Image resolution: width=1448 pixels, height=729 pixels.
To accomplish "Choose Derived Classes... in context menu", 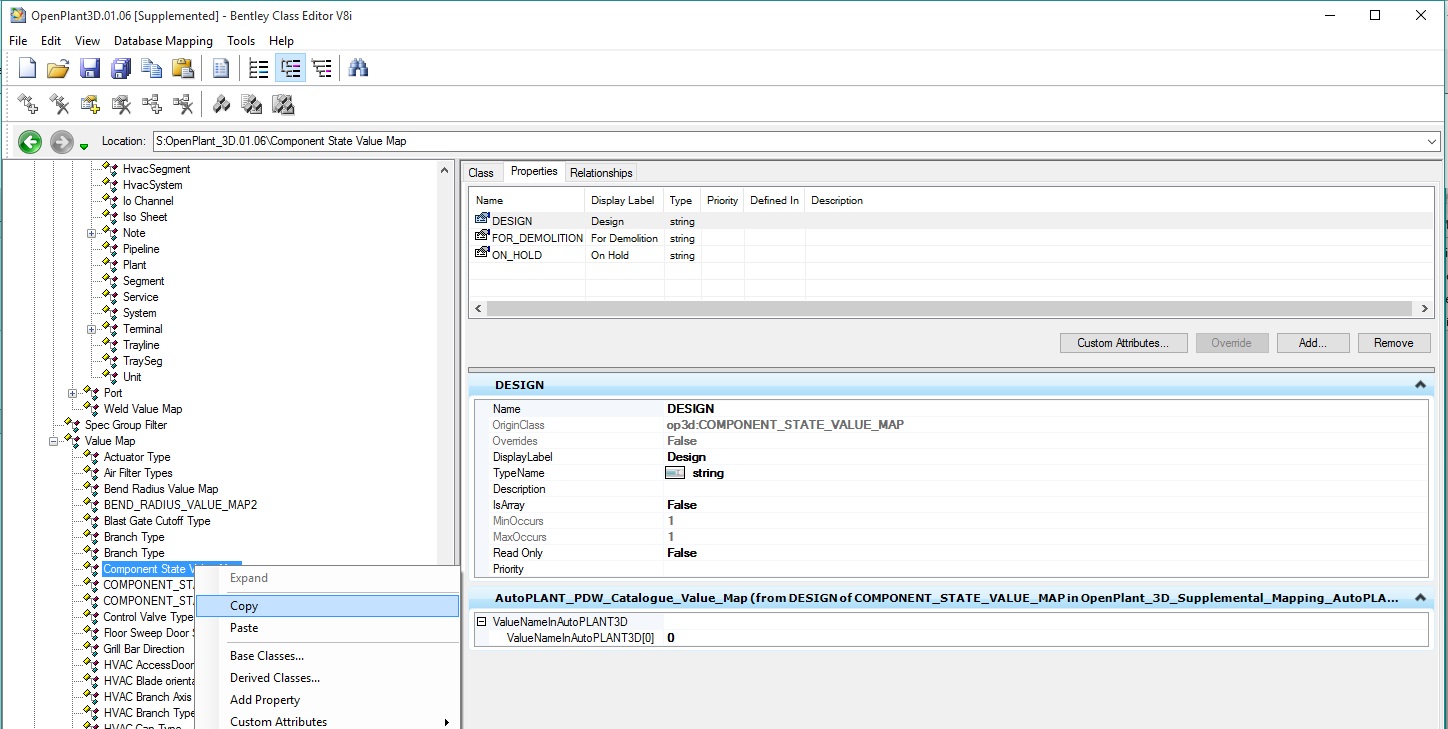I will pos(327,678).
